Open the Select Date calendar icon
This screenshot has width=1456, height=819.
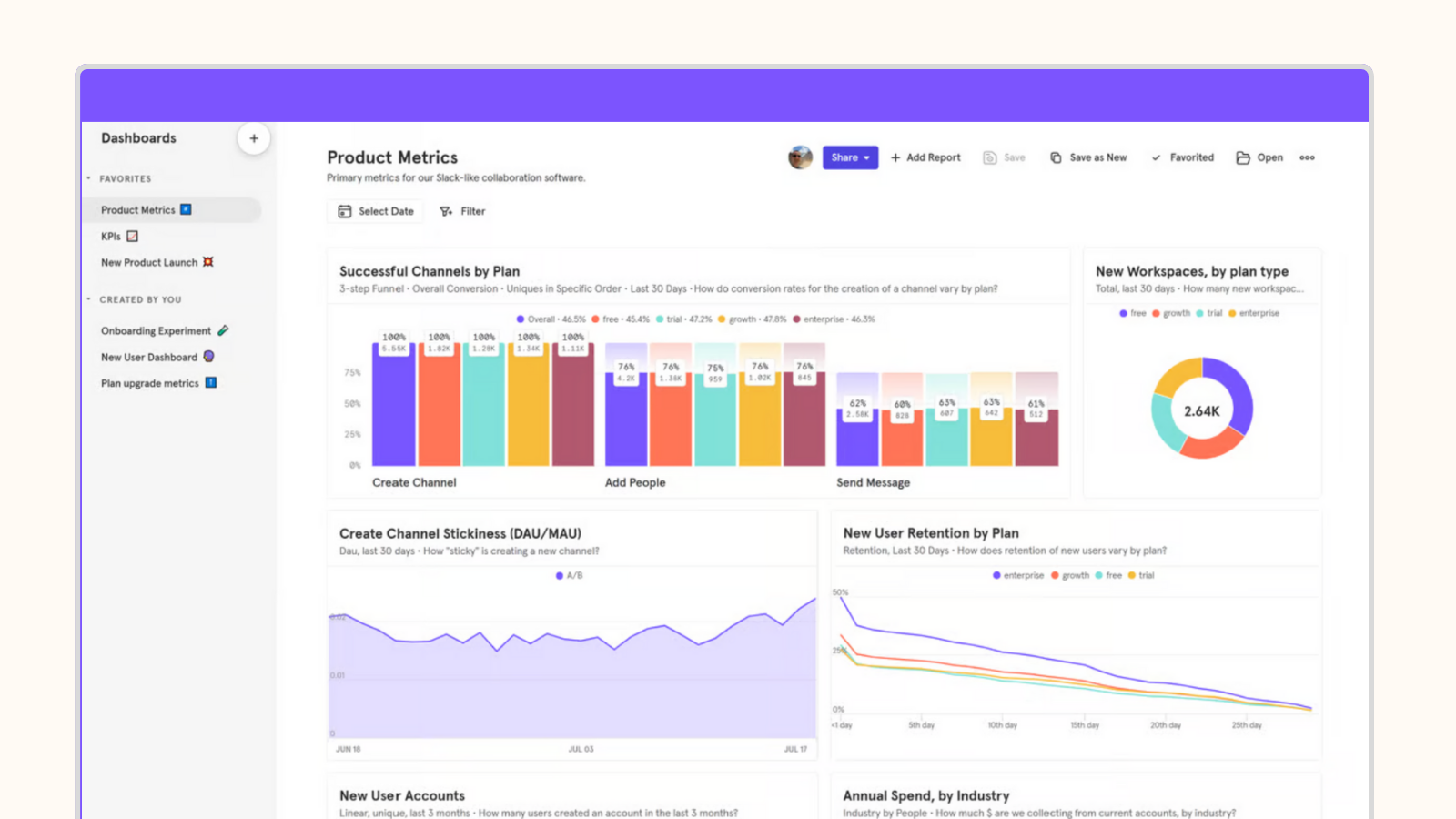[x=344, y=210]
